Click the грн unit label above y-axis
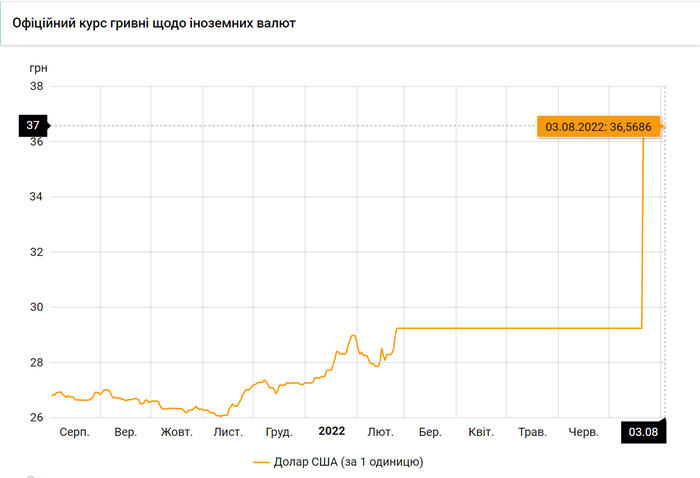Image resolution: width=700 pixels, height=478 pixels. coord(38,68)
